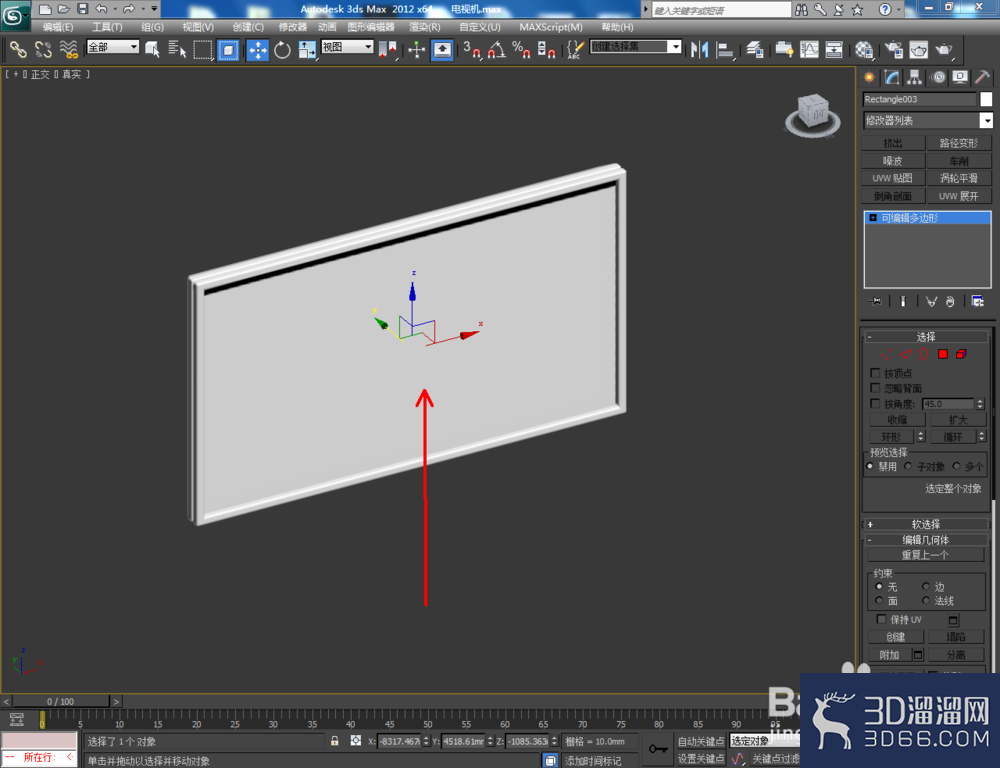Click the time slider 0 / 100
This screenshot has height=768, width=1000.
point(61,701)
